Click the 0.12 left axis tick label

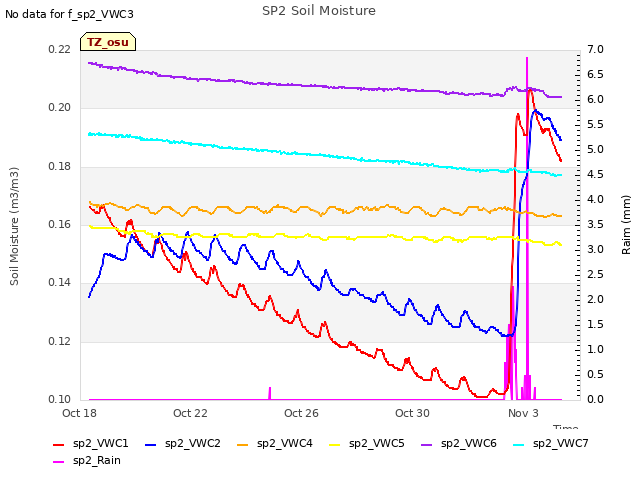[x=60, y=341]
